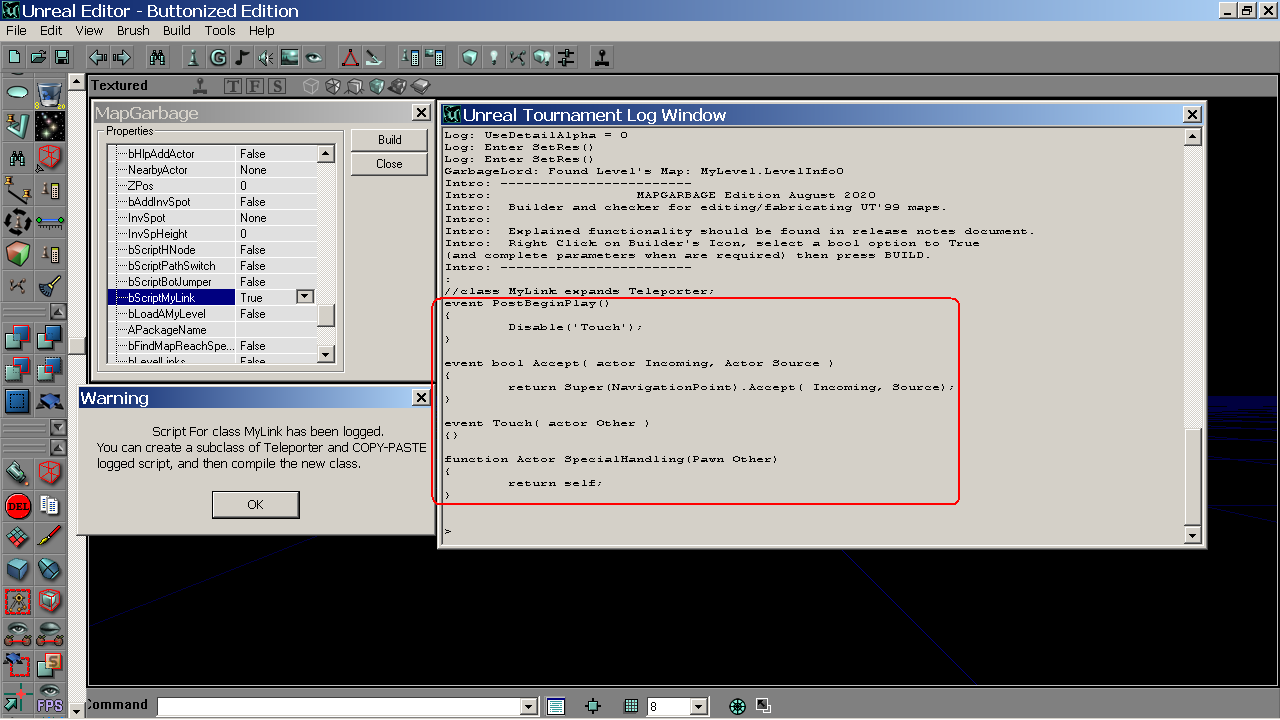Open the Tools menu
Viewport: 1280px width, 720px height.
coord(220,30)
